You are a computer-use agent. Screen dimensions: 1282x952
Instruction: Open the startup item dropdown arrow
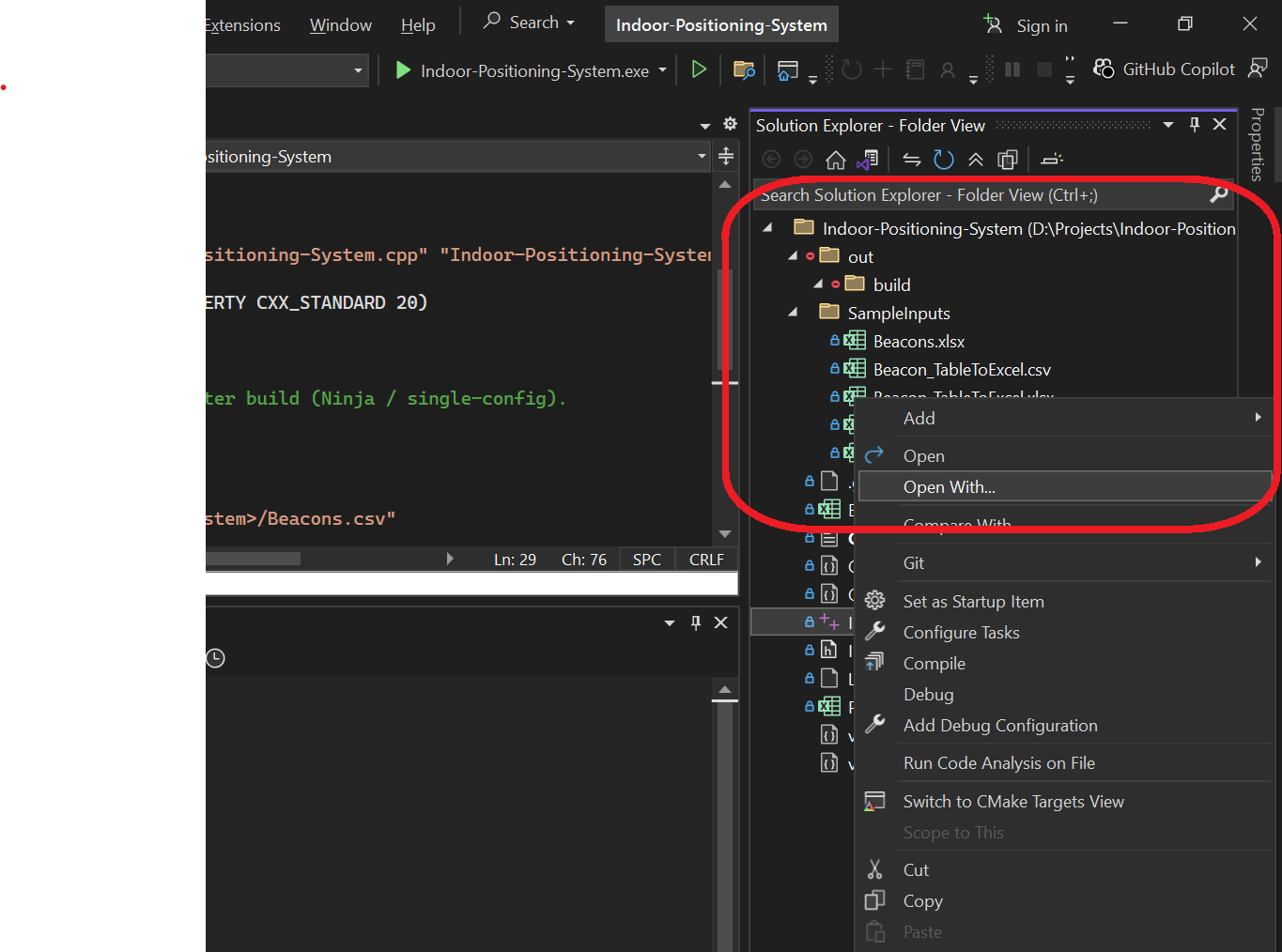click(662, 70)
